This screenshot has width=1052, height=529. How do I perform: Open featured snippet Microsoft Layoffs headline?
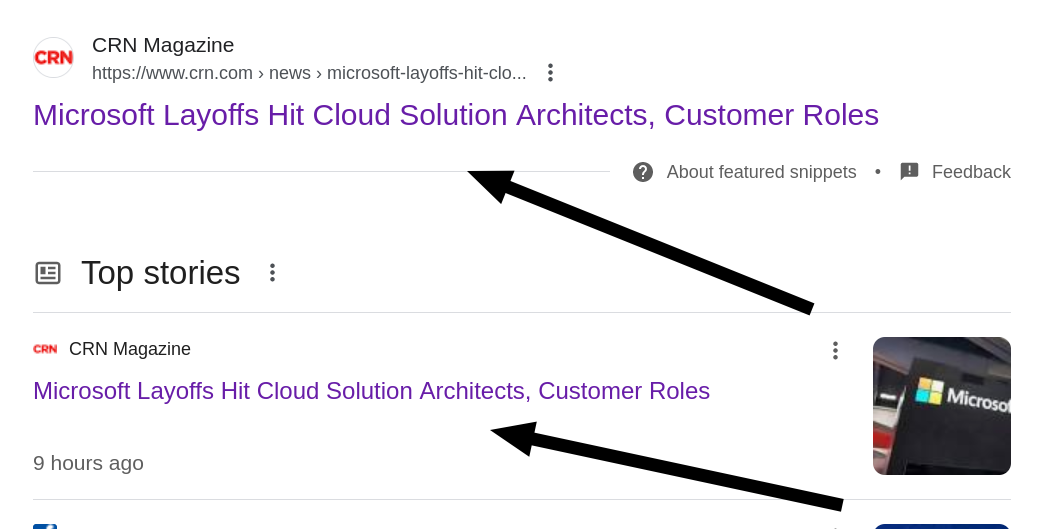[x=455, y=115]
